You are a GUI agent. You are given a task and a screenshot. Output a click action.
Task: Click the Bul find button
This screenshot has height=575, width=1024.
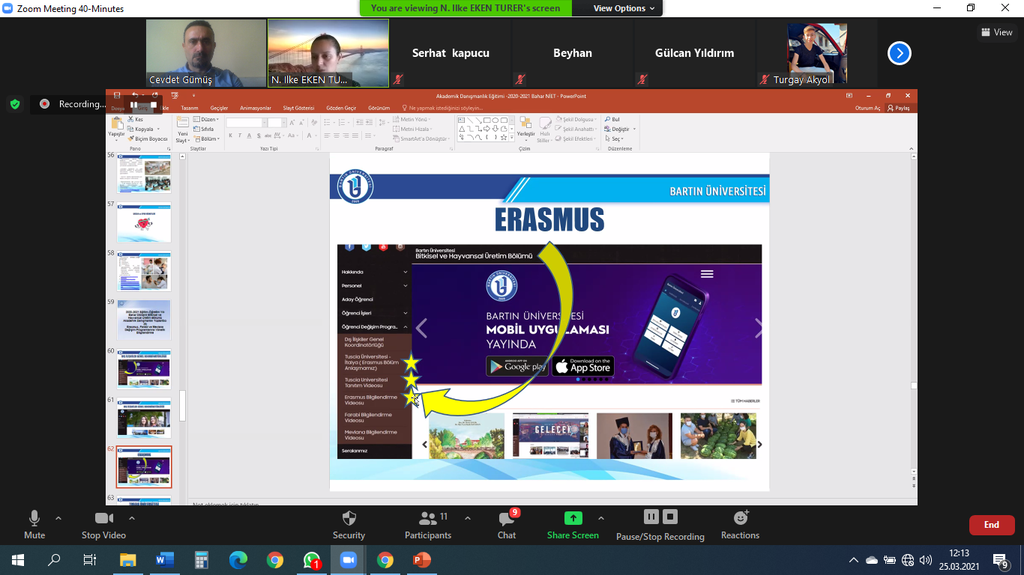pyautogui.click(x=613, y=120)
